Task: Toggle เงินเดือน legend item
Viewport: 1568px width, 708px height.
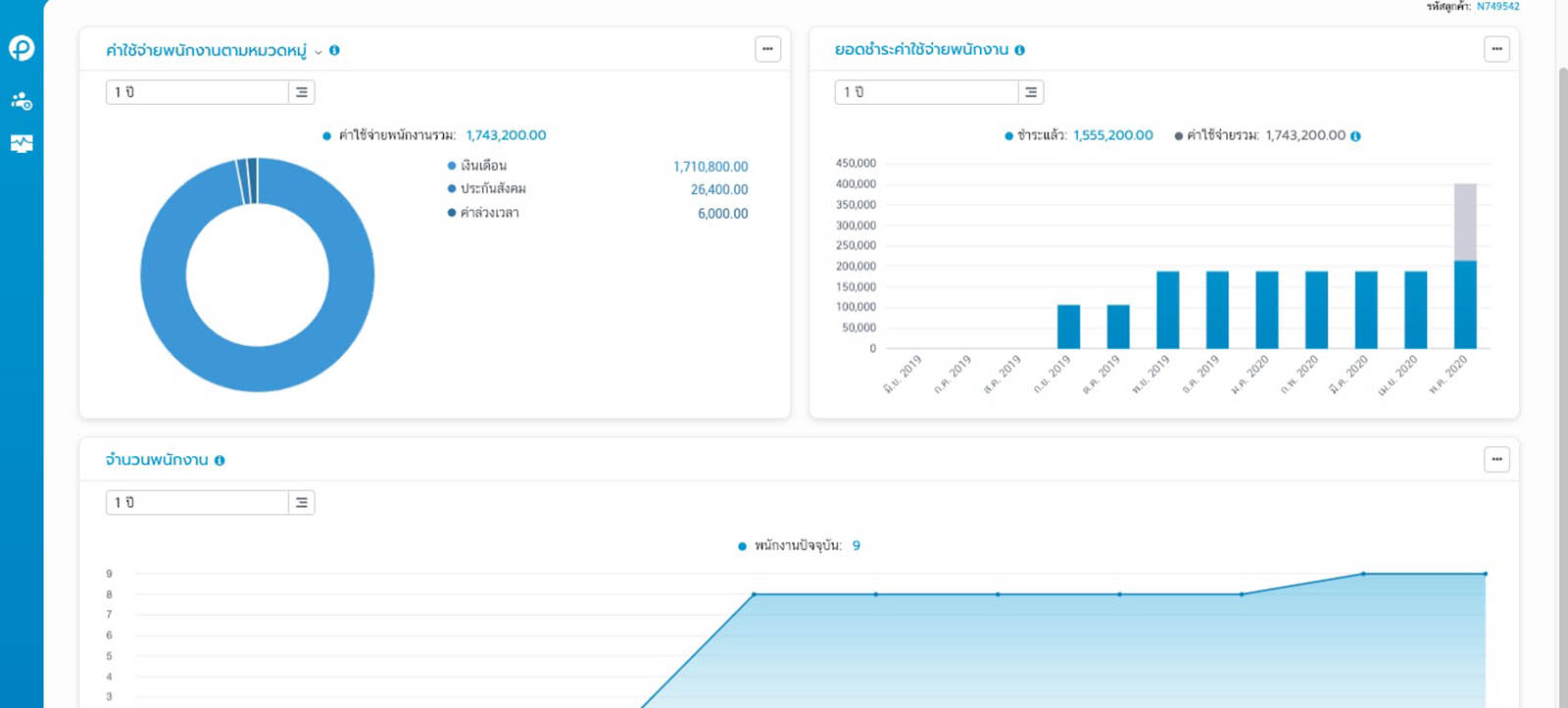Action: (x=477, y=166)
